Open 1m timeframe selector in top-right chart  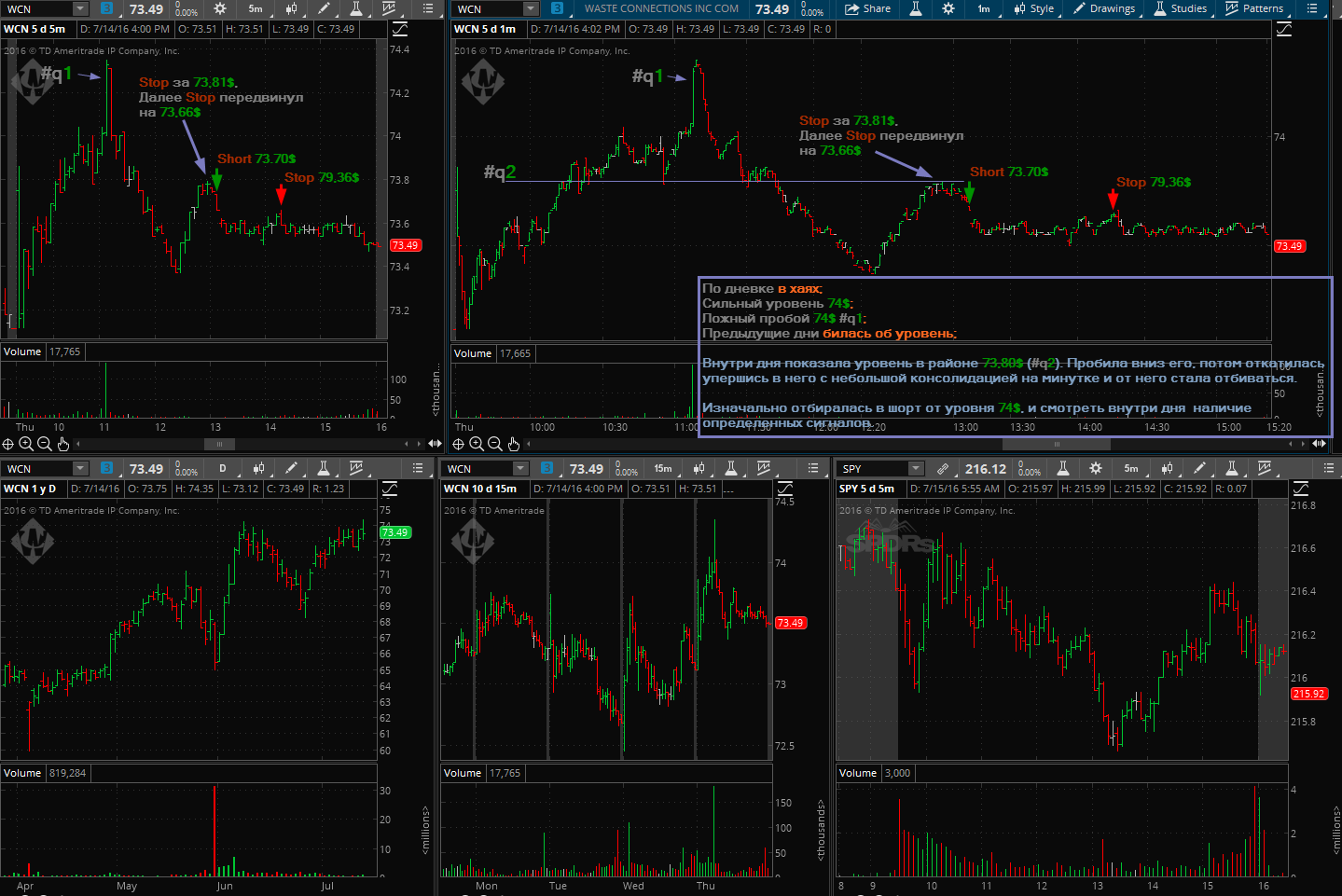(984, 8)
